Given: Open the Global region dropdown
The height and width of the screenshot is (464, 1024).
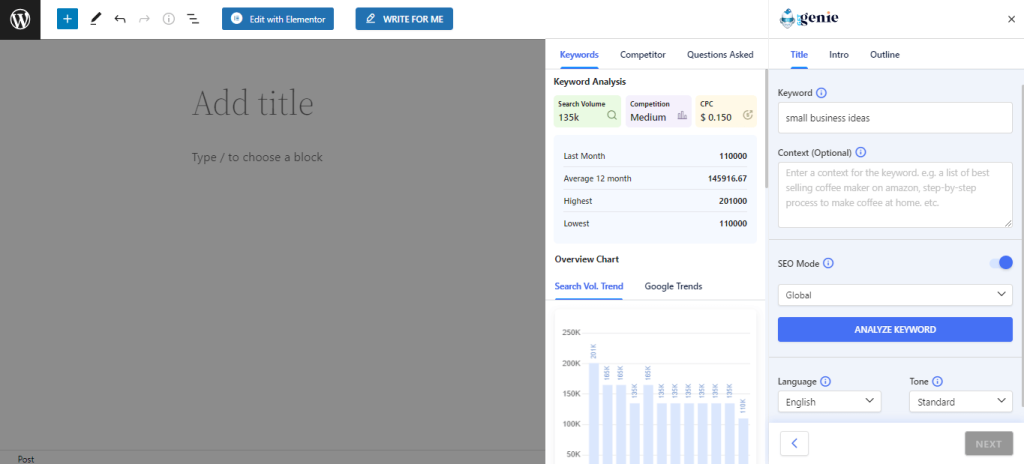Looking at the screenshot, I should 895,295.
